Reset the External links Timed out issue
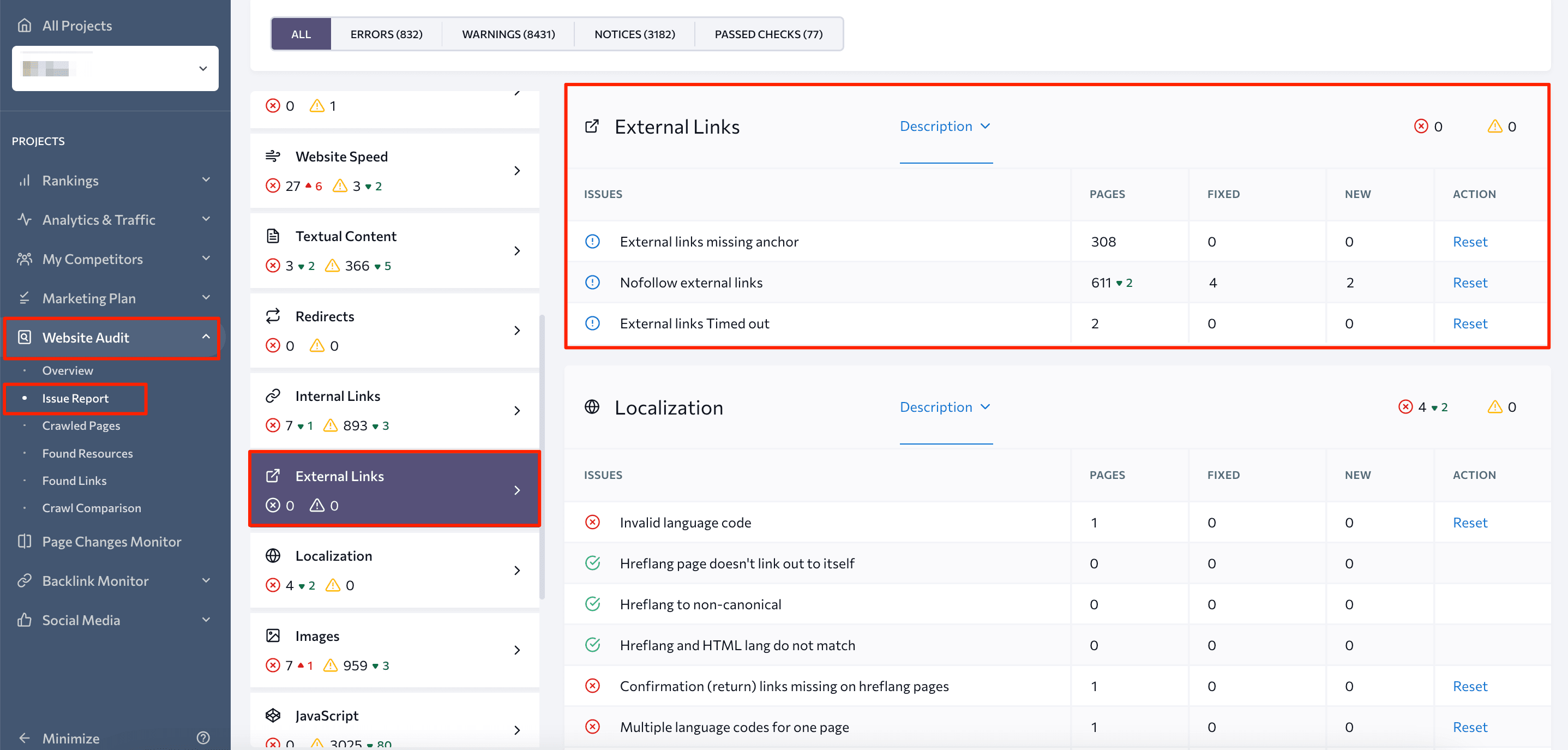Screen dimensions: 1568x750 pyautogui.click(x=1471, y=323)
